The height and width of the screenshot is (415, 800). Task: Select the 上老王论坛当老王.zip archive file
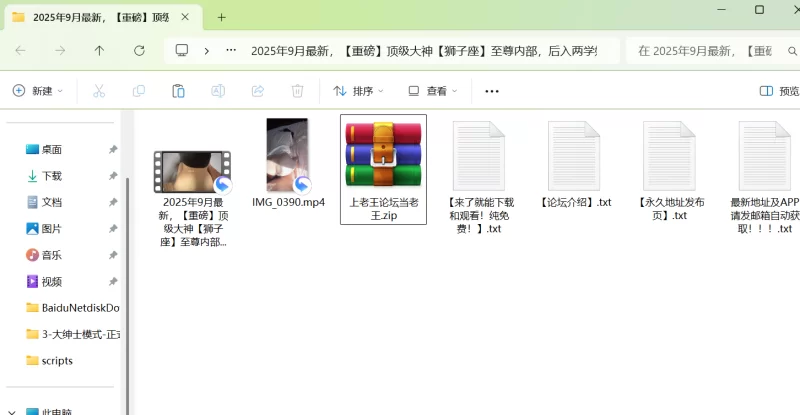(383, 168)
